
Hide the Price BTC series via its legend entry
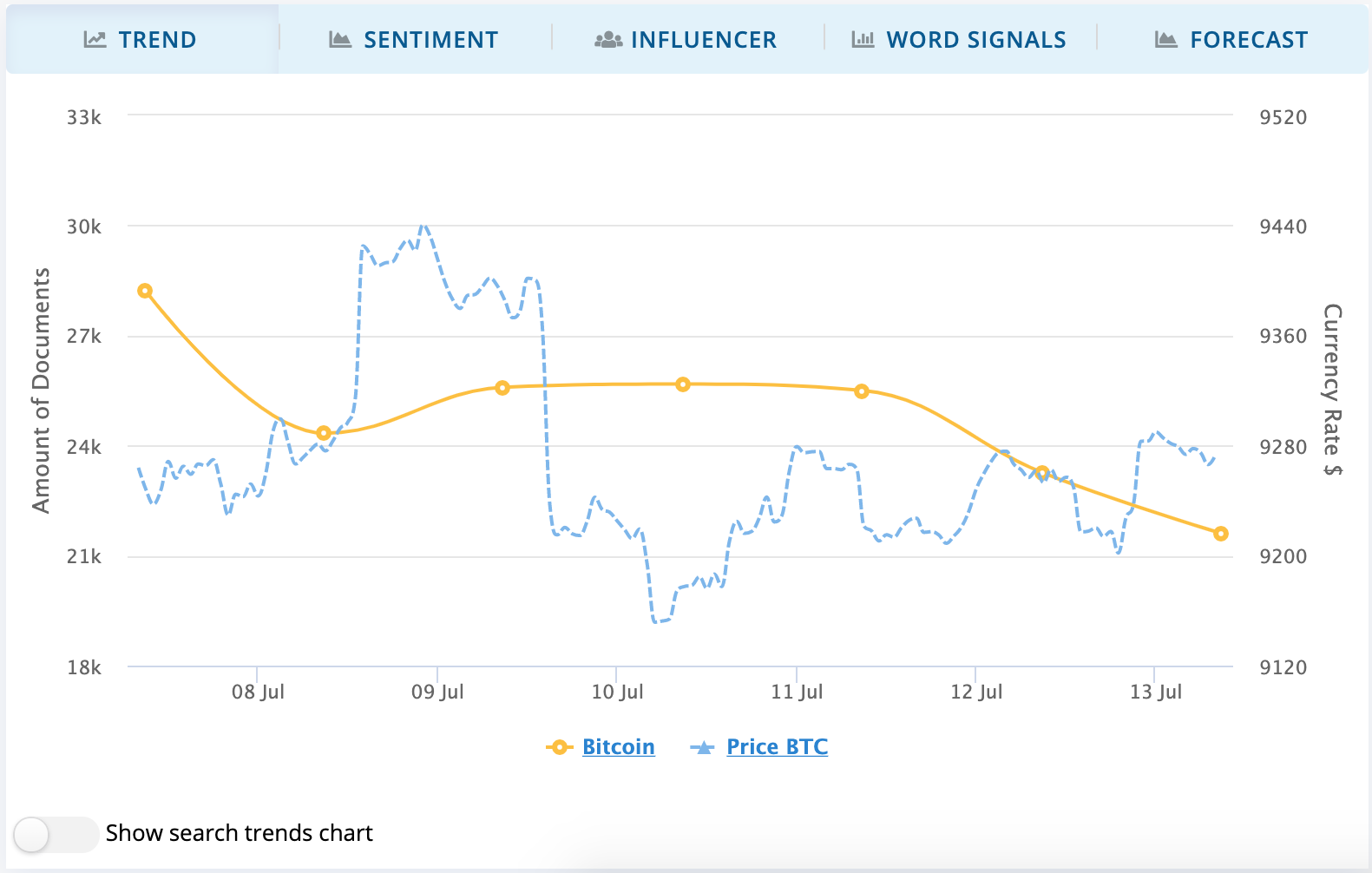point(777,746)
